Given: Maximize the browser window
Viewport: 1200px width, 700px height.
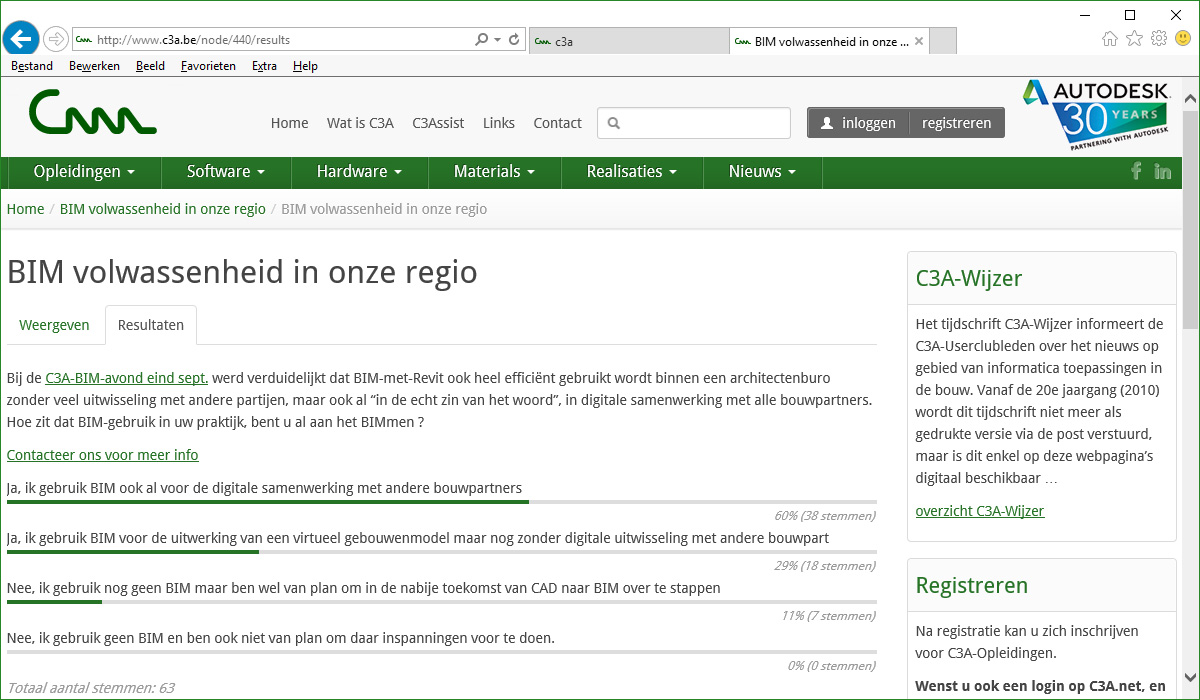Looking at the screenshot, I should click(1130, 14).
